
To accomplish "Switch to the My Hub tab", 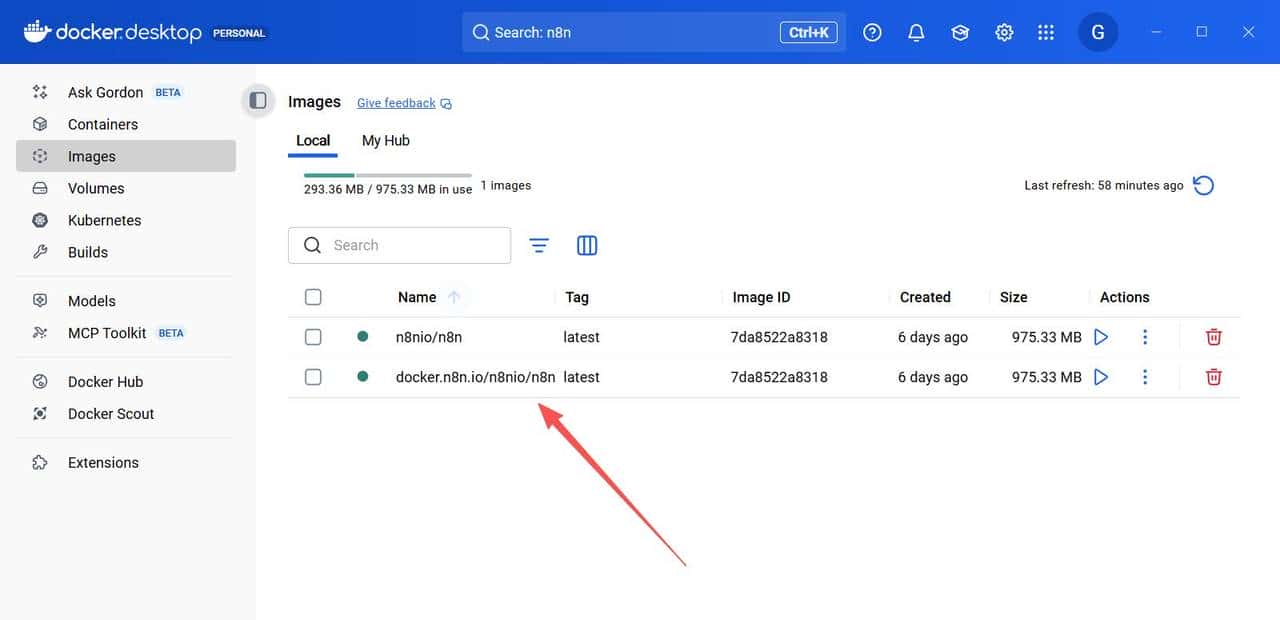I will pyautogui.click(x=385, y=141).
